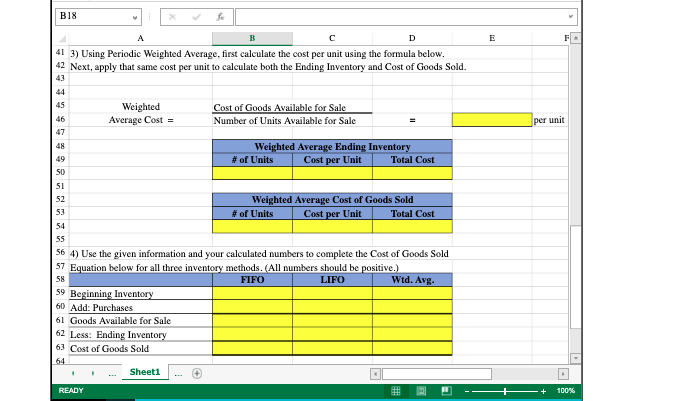Select column B header
This screenshot has height=401, width=674.
coord(252,38)
